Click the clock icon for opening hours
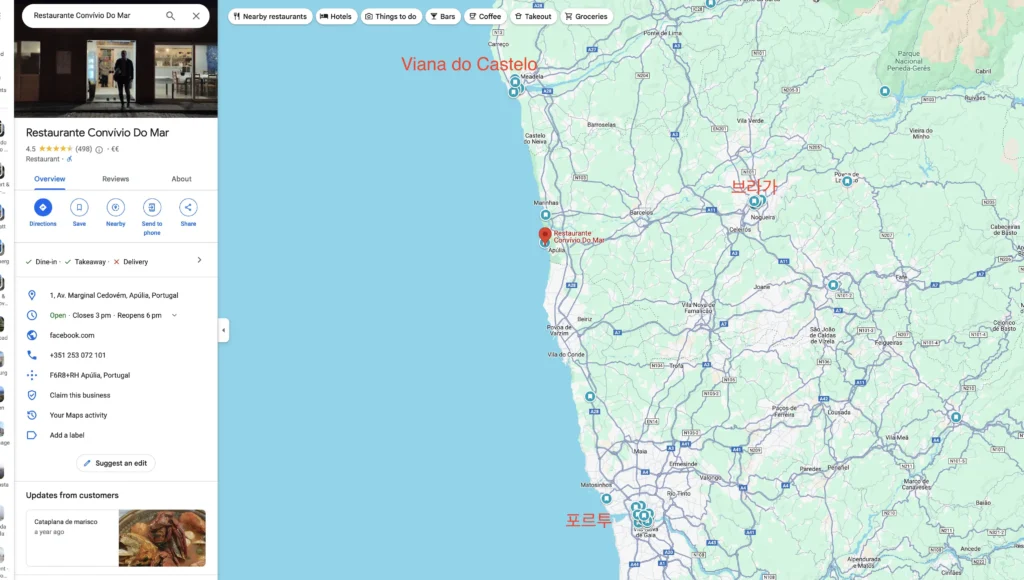This screenshot has height=580, width=1024. click(31, 315)
